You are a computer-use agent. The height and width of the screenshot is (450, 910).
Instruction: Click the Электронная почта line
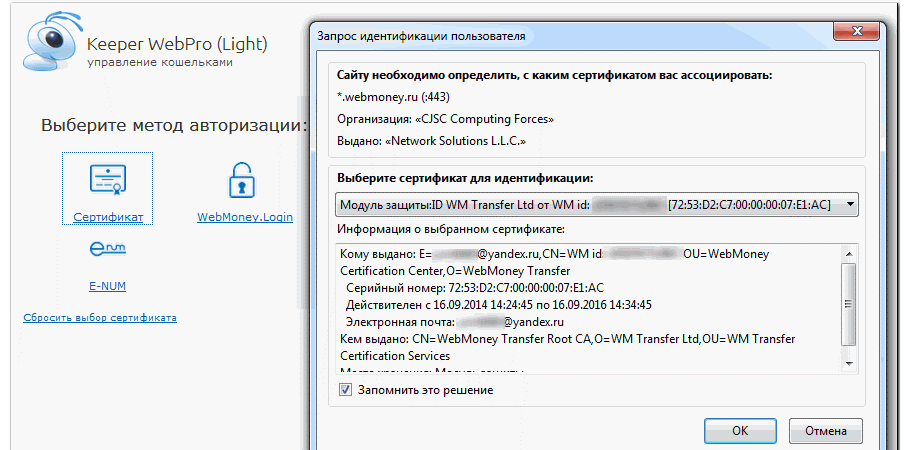click(x=455, y=323)
